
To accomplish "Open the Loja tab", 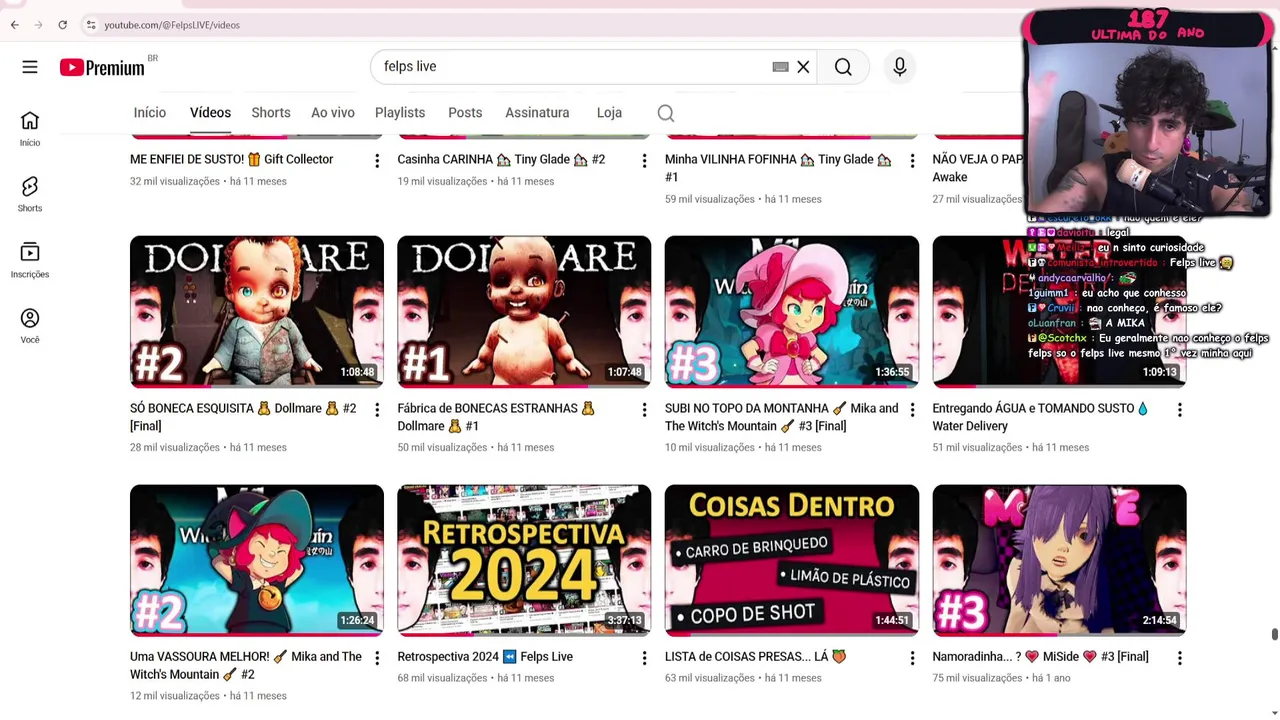I will point(609,113).
